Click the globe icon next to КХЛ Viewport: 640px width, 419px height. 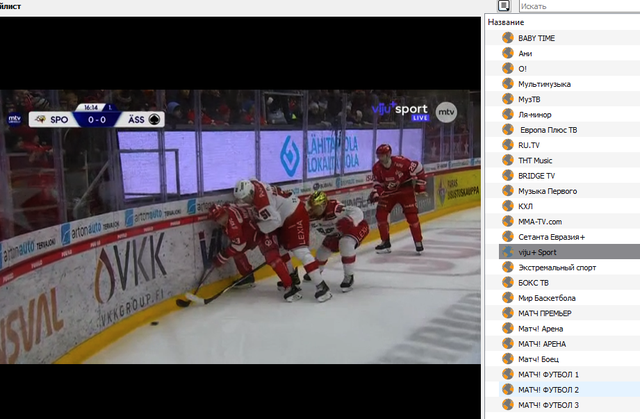click(x=508, y=206)
